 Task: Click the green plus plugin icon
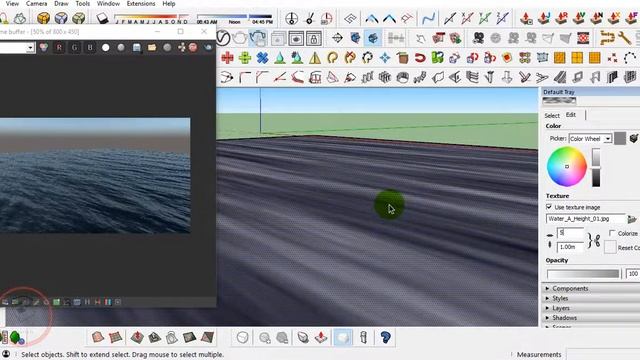point(245,58)
